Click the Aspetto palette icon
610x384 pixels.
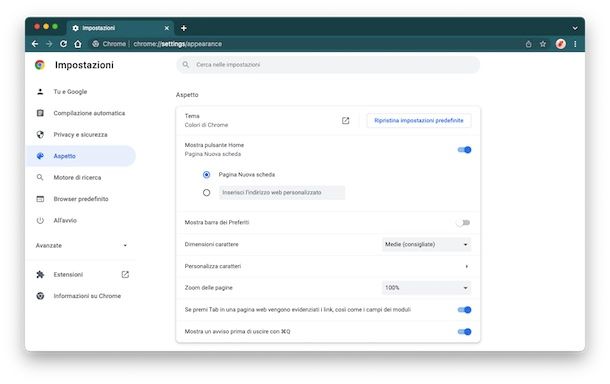(40, 156)
